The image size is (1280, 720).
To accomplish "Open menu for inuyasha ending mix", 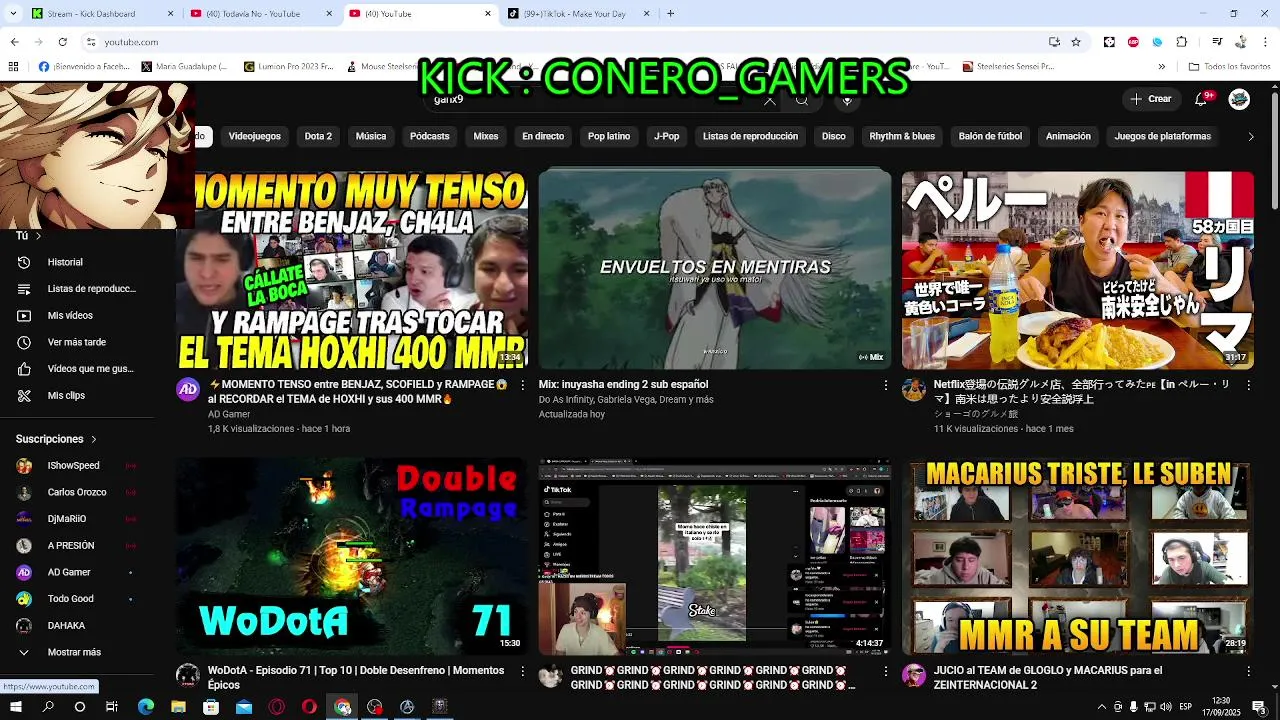I will [x=885, y=385].
